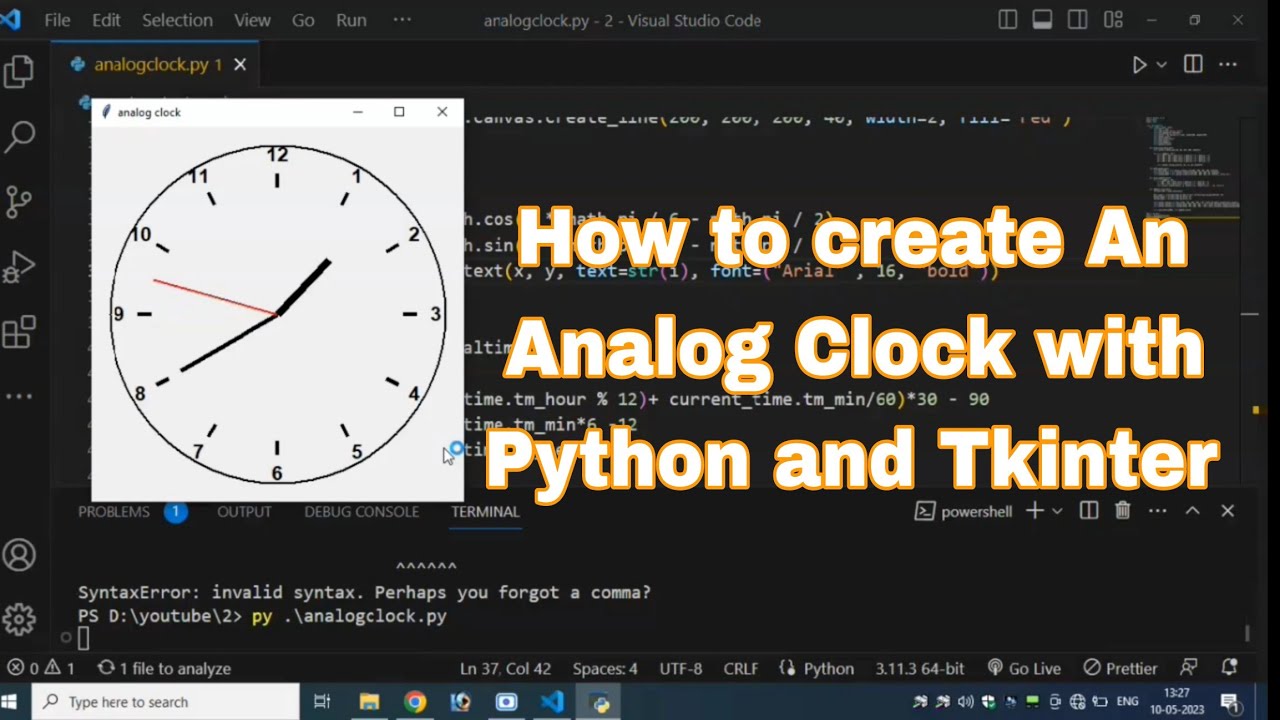Open the Search view in activity bar
This screenshot has width=1280, height=720.
tap(19, 136)
